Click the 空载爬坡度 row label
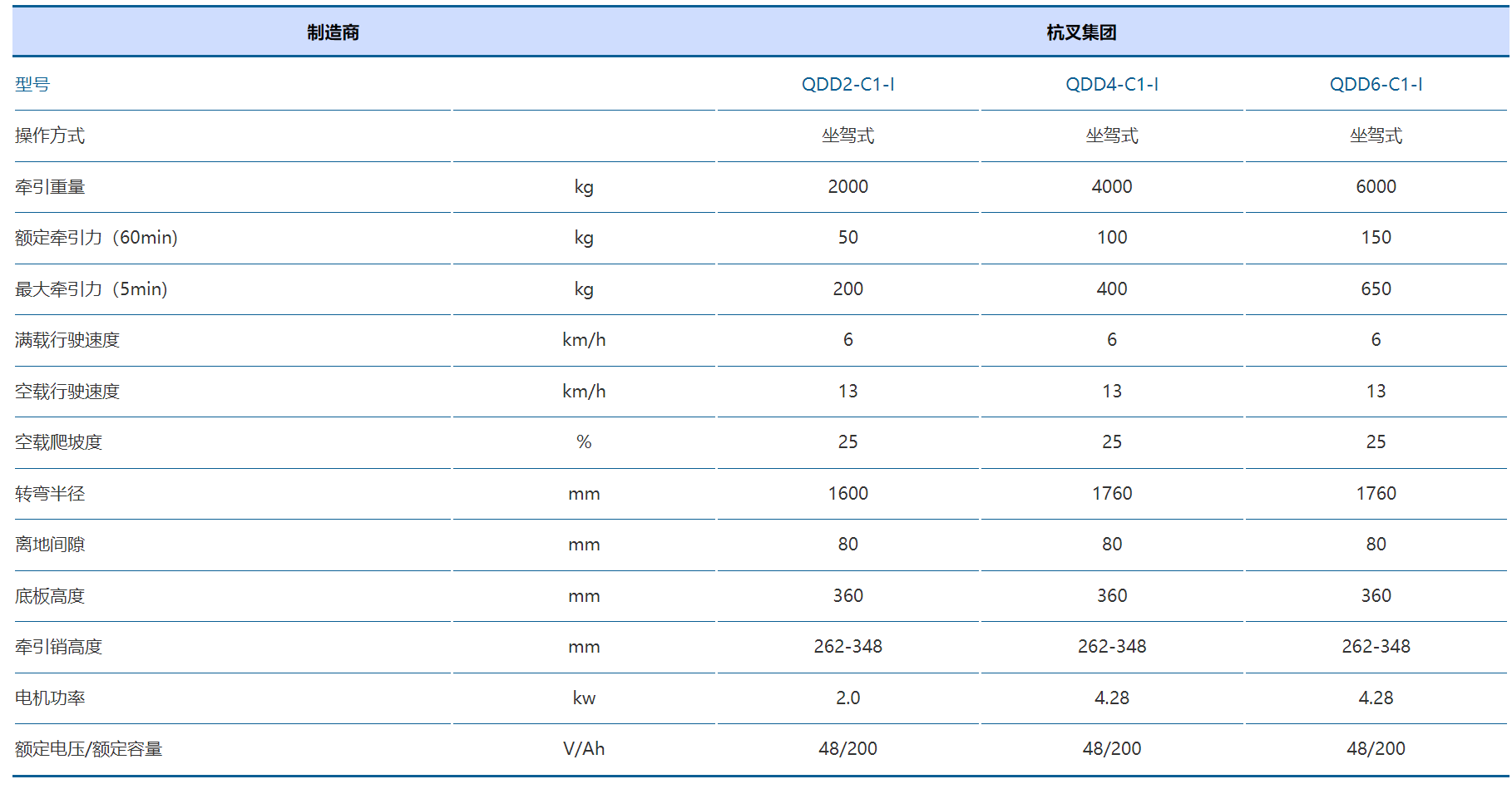The height and width of the screenshot is (789, 1512). click(x=58, y=442)
